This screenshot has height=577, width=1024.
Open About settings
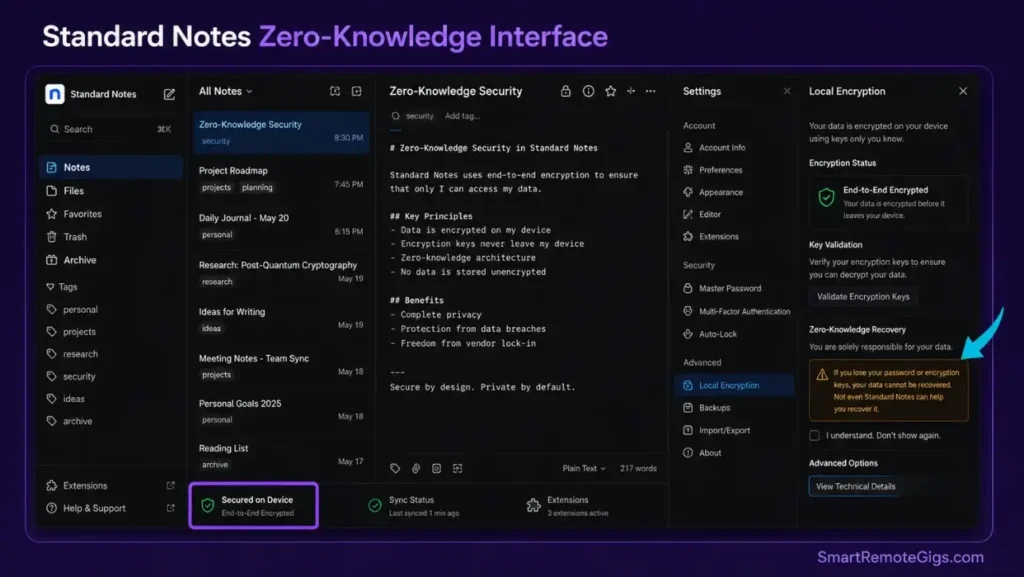pyautogui.click(x=702, y=452)
